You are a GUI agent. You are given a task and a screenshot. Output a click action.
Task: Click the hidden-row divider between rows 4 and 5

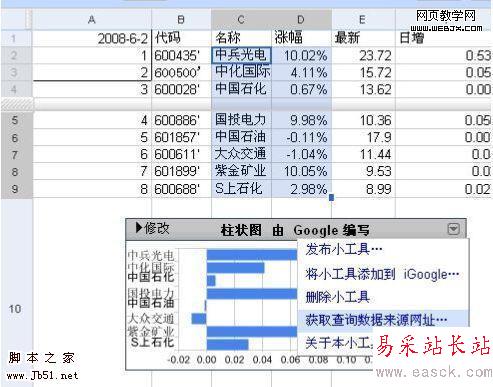247,104
